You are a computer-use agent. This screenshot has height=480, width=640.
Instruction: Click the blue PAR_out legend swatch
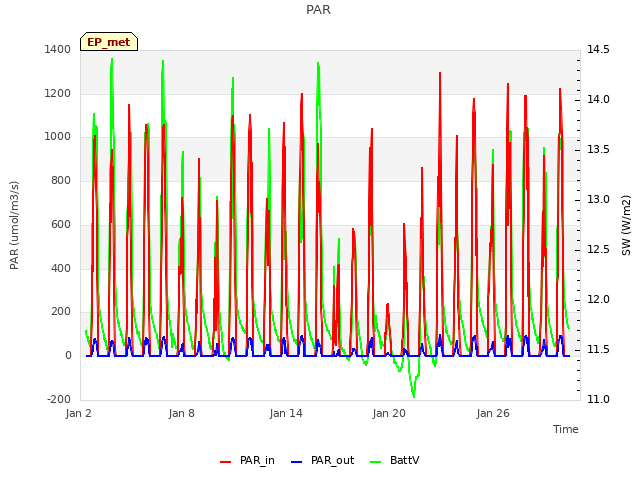[297, 462]
